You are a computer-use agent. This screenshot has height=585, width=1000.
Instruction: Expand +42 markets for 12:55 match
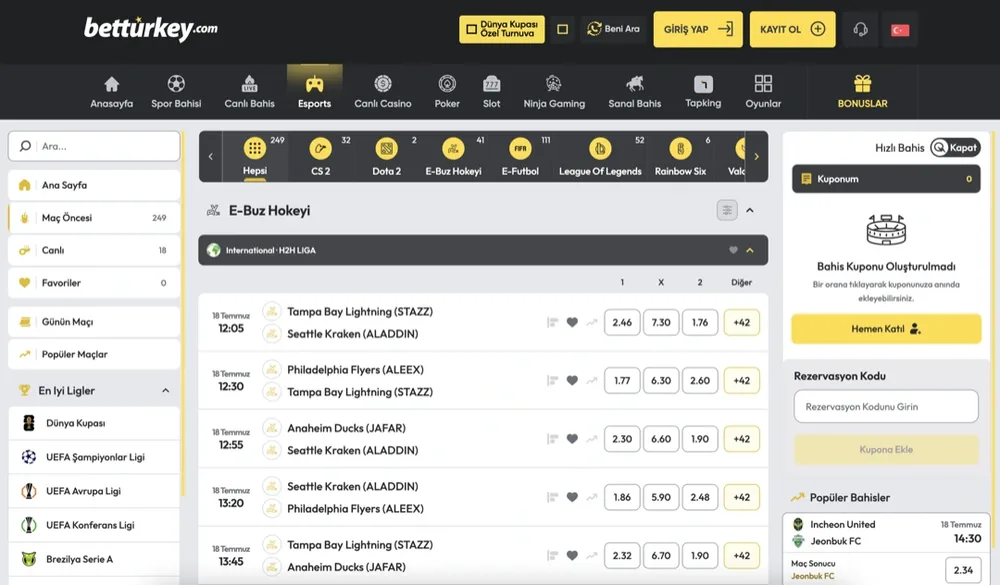click(x=742, y=439)
